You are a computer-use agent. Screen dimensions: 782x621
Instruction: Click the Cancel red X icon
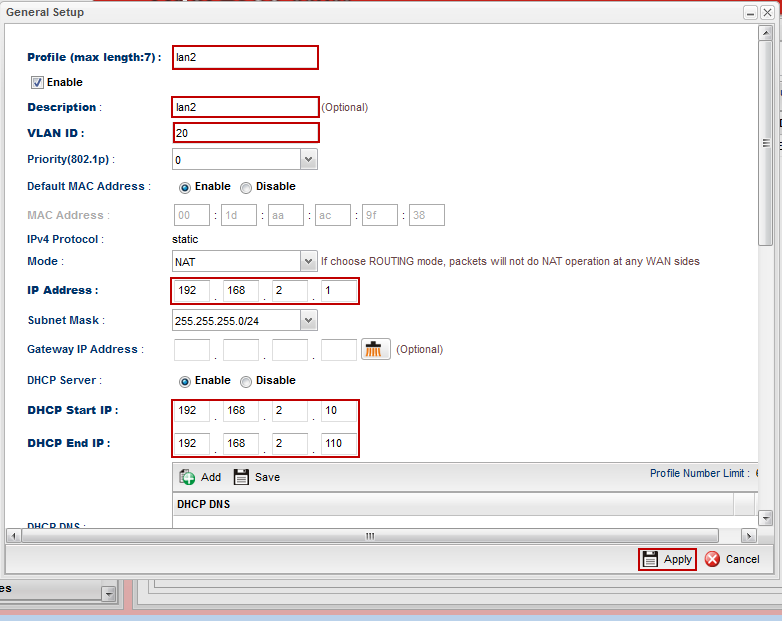tap(712, 559)
